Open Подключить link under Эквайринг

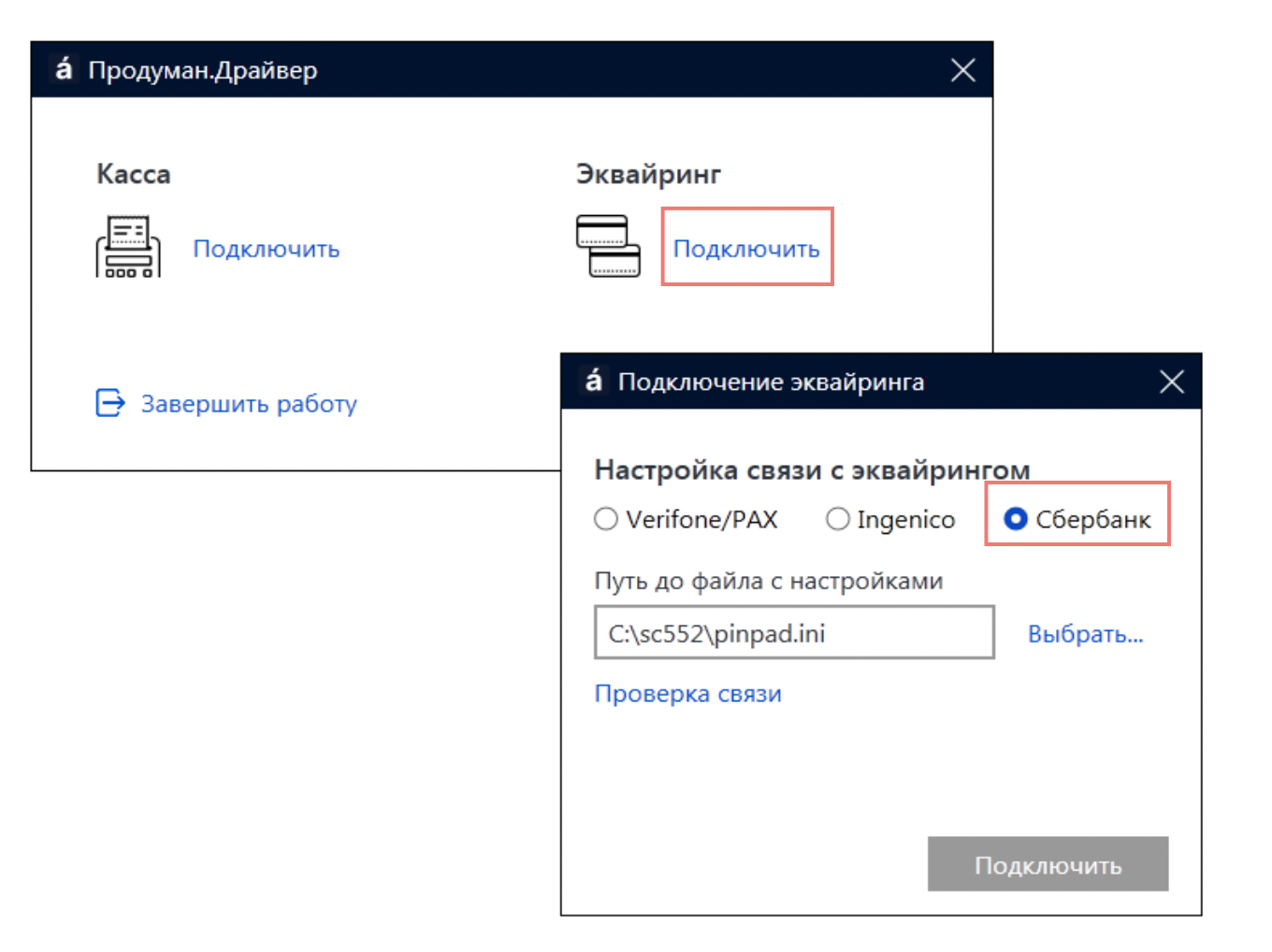(746, 249)
